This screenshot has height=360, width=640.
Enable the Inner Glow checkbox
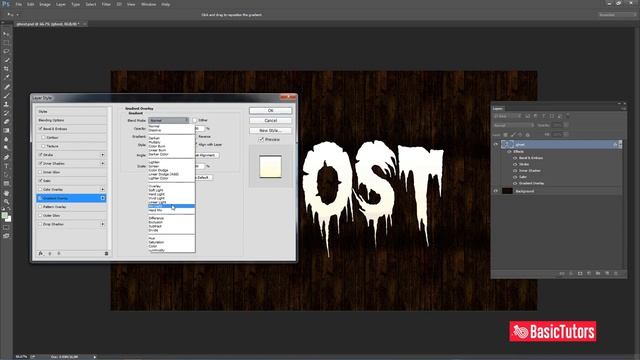(x=40, y=172)
